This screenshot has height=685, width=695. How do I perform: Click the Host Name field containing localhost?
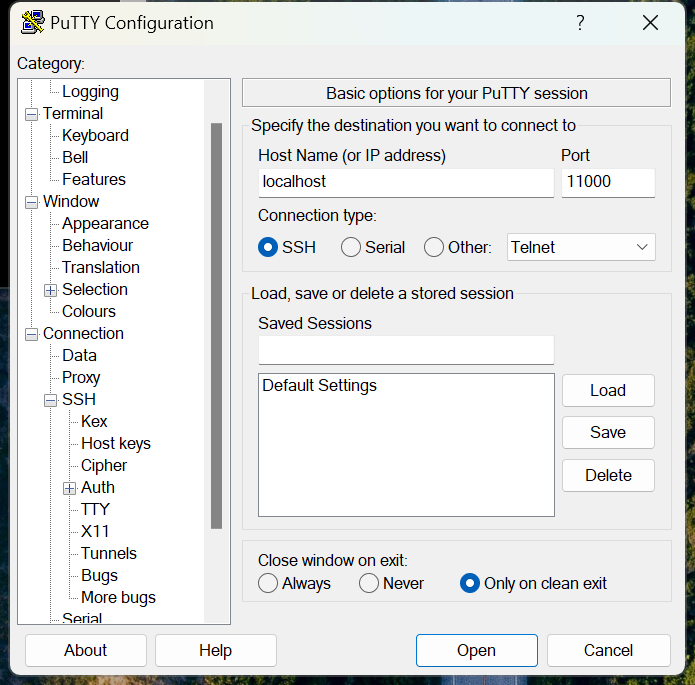point(406,182)
